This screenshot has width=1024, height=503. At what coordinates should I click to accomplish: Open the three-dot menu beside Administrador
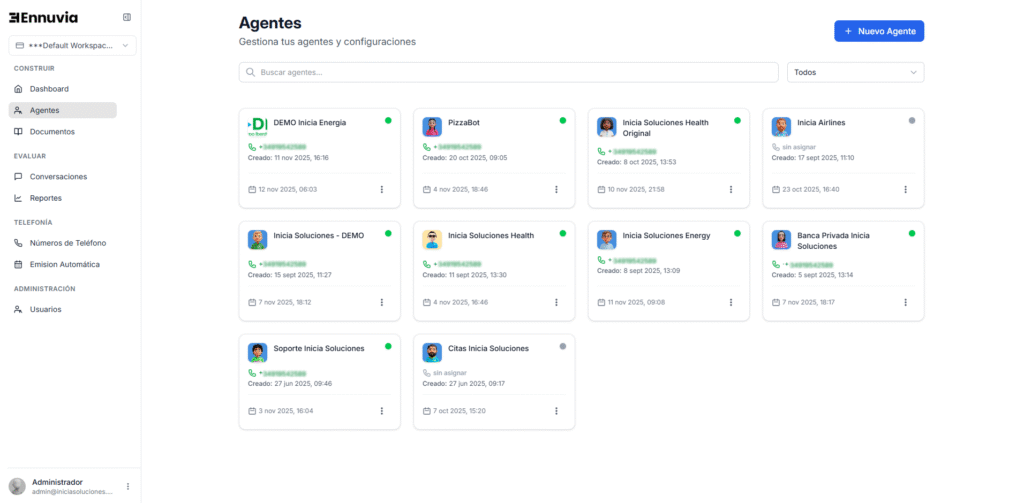point(128,487)
